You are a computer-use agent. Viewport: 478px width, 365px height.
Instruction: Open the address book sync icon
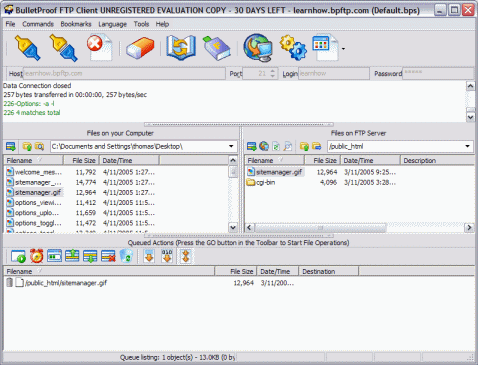coord(181,48)
